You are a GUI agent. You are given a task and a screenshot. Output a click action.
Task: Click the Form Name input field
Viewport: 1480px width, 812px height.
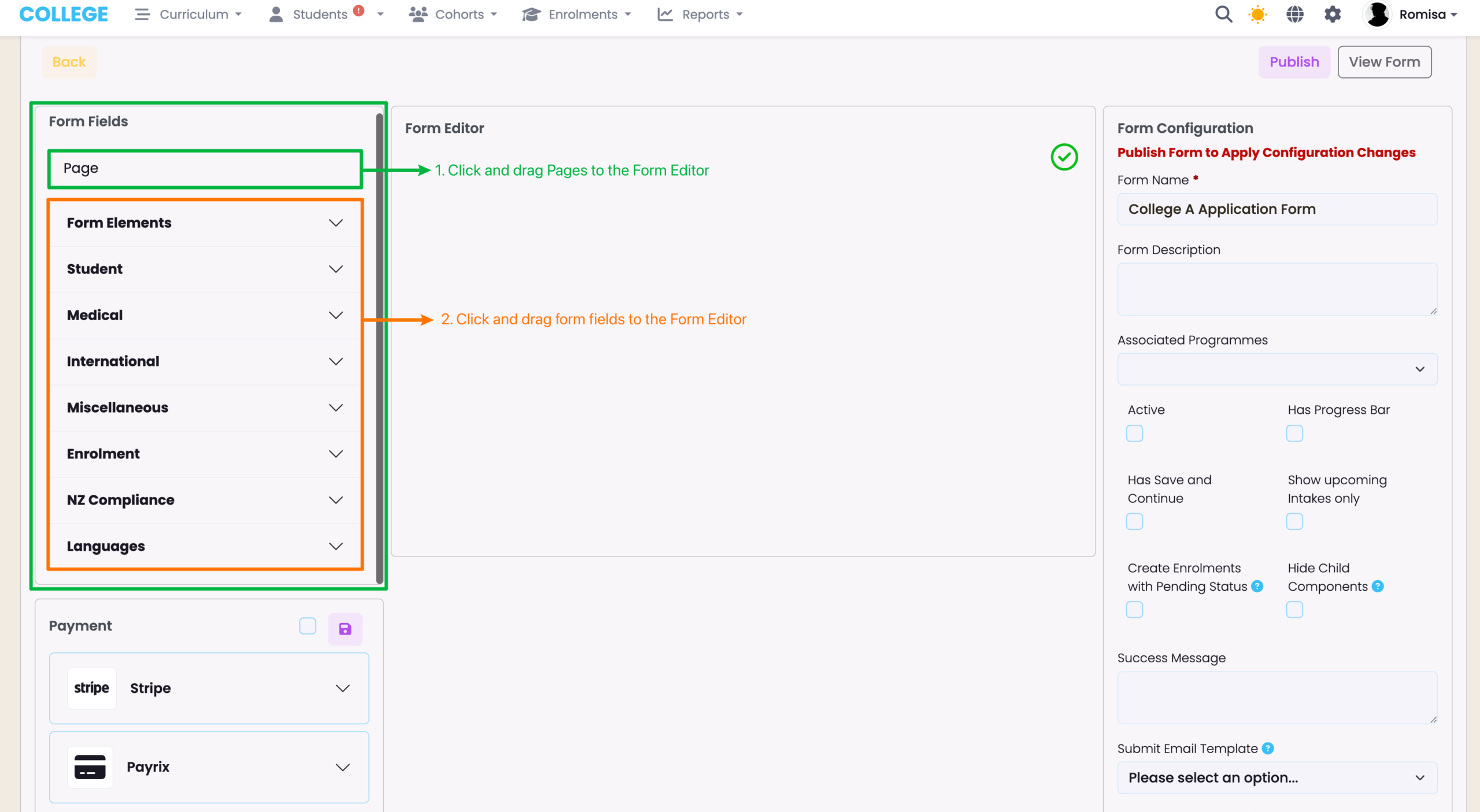(x=1277, y=209)
